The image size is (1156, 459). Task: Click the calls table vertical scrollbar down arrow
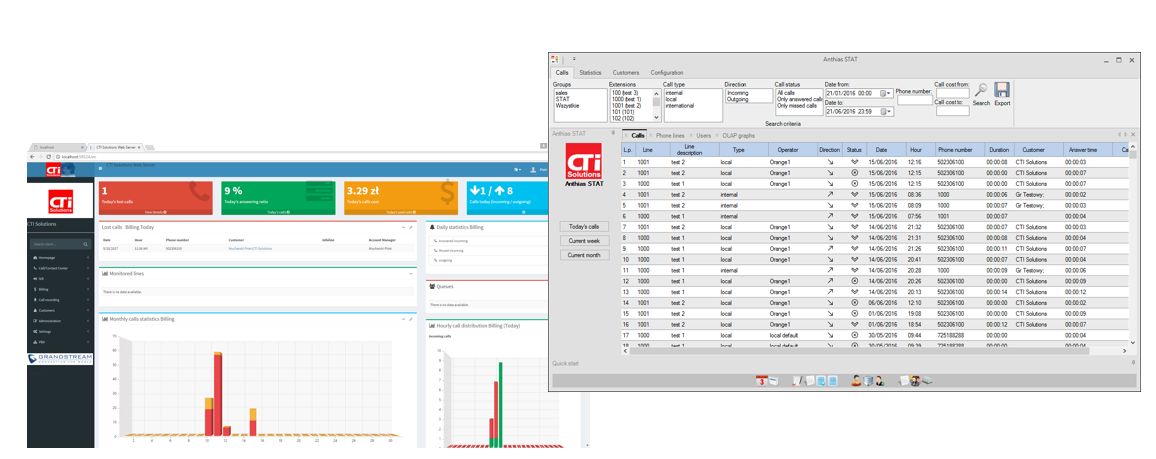1132,343
